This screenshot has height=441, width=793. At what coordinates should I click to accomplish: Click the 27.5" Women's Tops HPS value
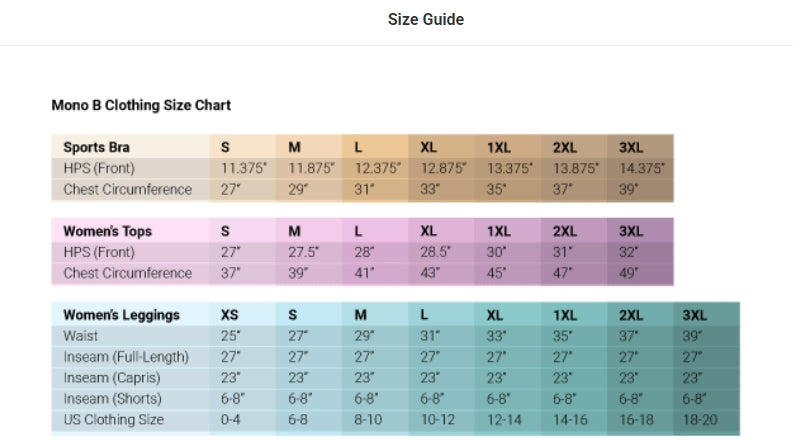(306, 252)
